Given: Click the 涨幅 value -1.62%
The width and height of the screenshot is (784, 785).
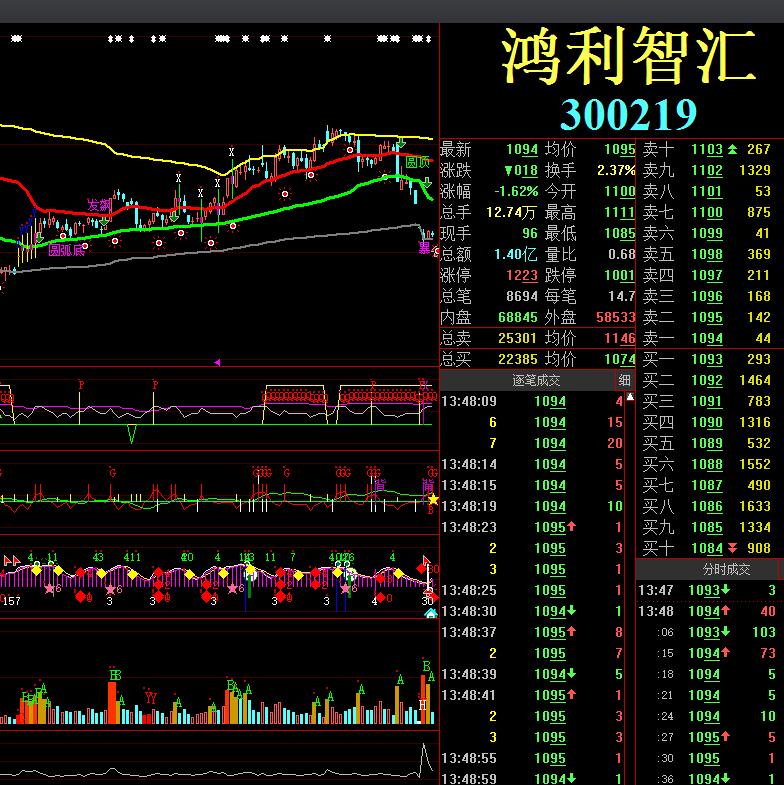Looking at the screenshot, I should (x=516, y=191).
